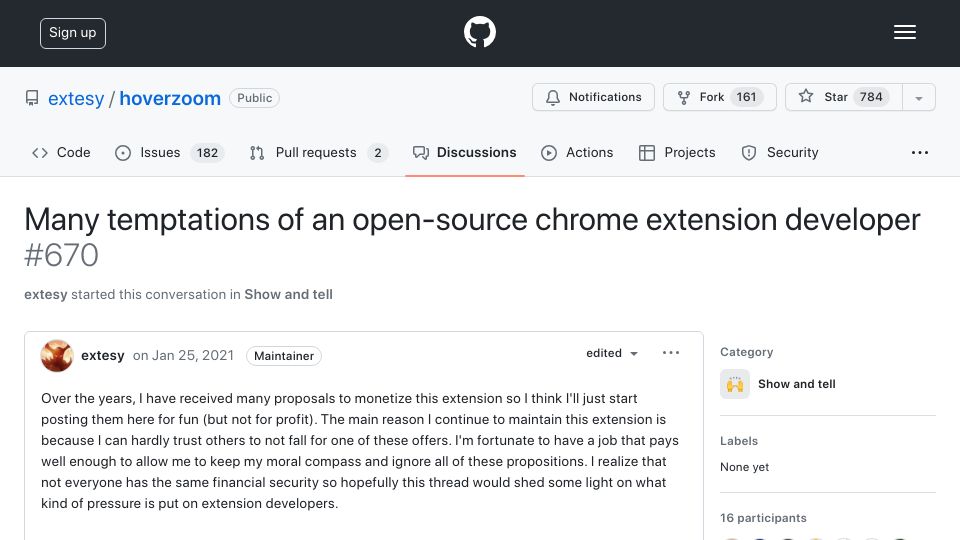Open the extesy owner link
This screenshot has width=960, height=540.
pyautogui.click(x=76, y=98)
